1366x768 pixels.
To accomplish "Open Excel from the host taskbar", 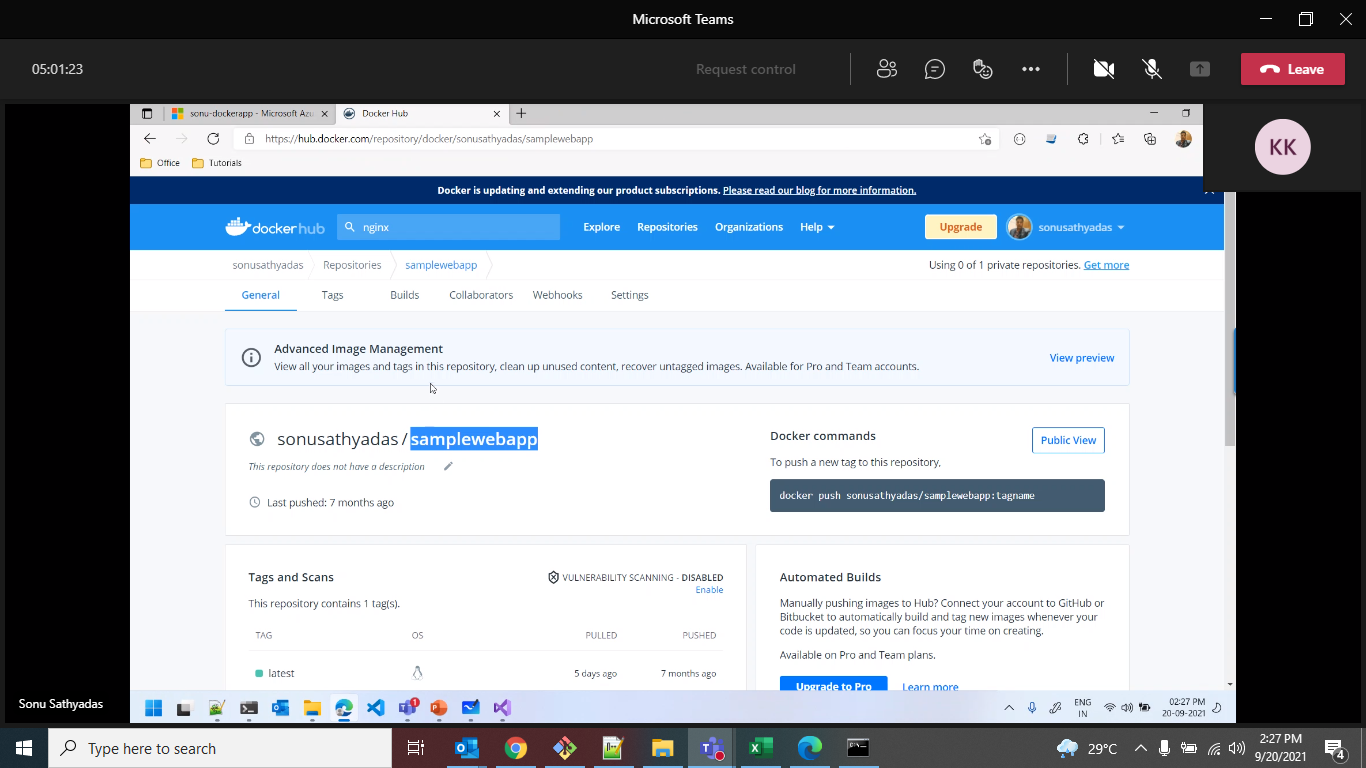I will coord(761,748).
